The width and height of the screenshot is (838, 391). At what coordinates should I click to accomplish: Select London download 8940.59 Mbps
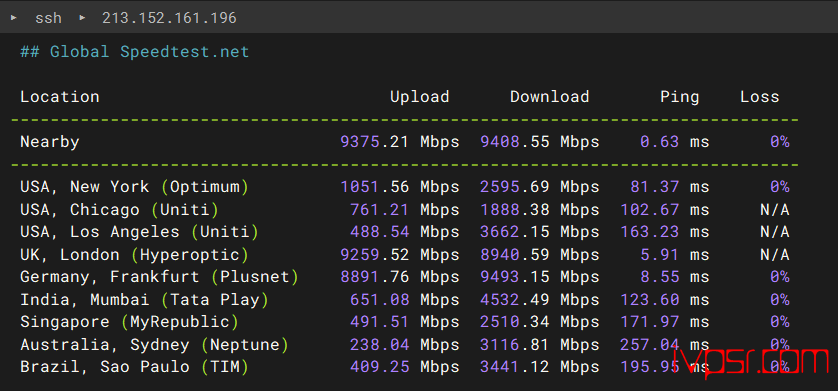[x=540, y=254]
